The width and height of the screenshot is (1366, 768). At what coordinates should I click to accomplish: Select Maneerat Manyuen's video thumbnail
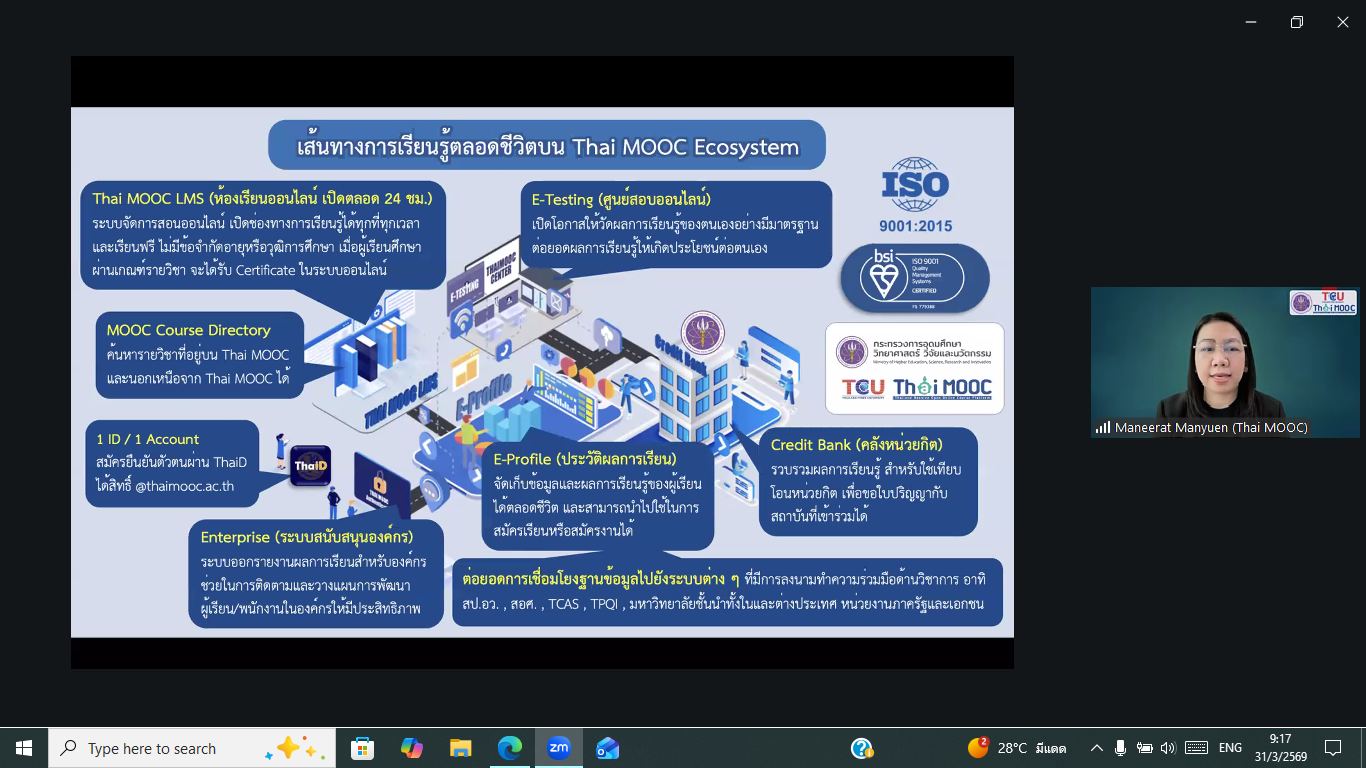(1224, 362)
